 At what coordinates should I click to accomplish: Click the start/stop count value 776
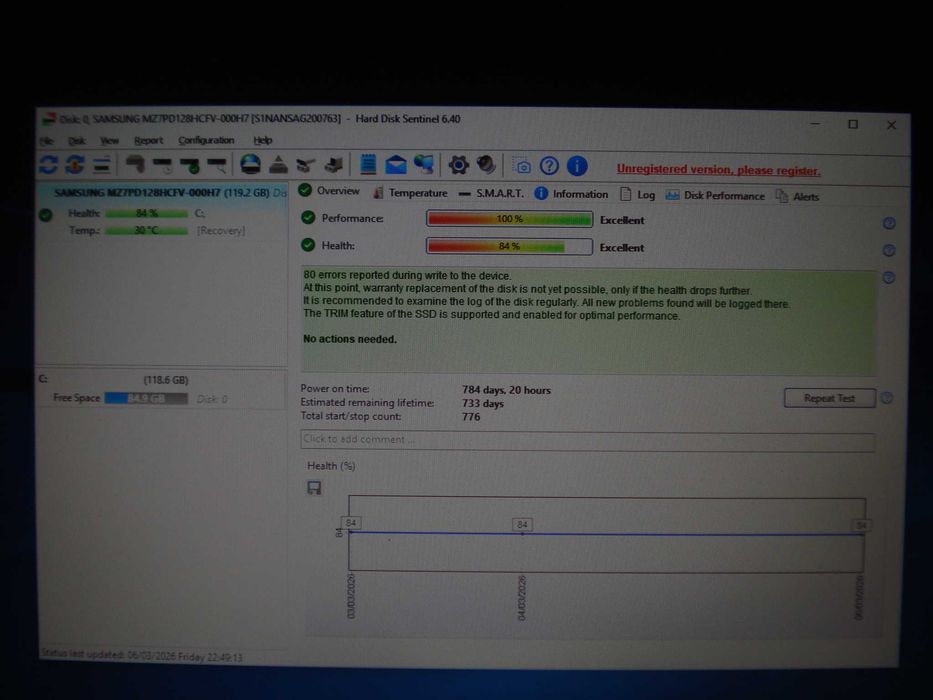(x=471, y=417)
